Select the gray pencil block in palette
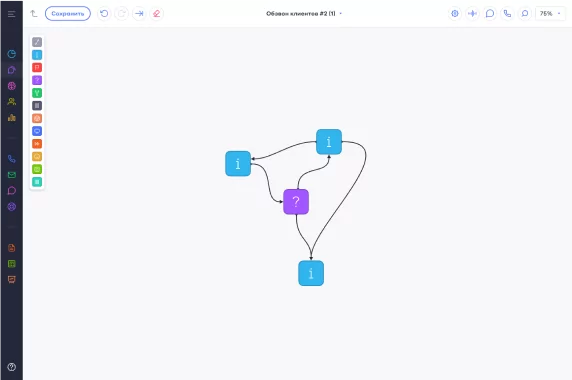The image size is (572, 380). pyautogui.click(x=37, y=42)
